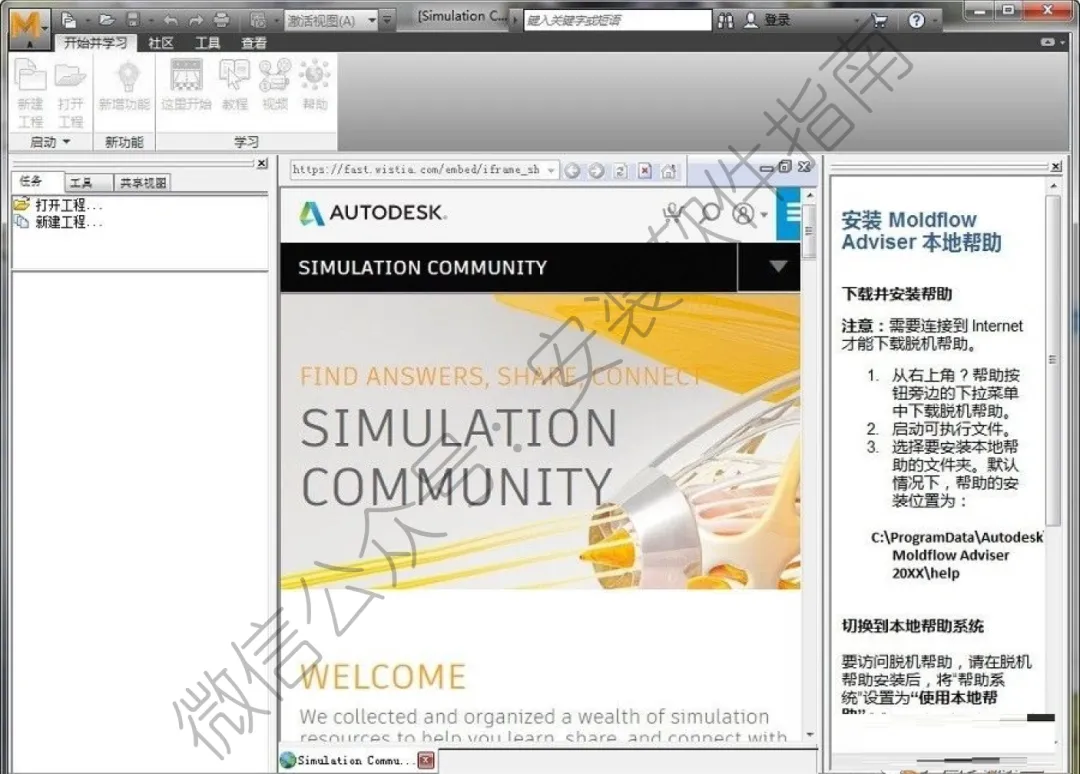Viewport: 1080px width, 774px height.
Task: Click the save quick-access icon
Action: click(133, 20)
